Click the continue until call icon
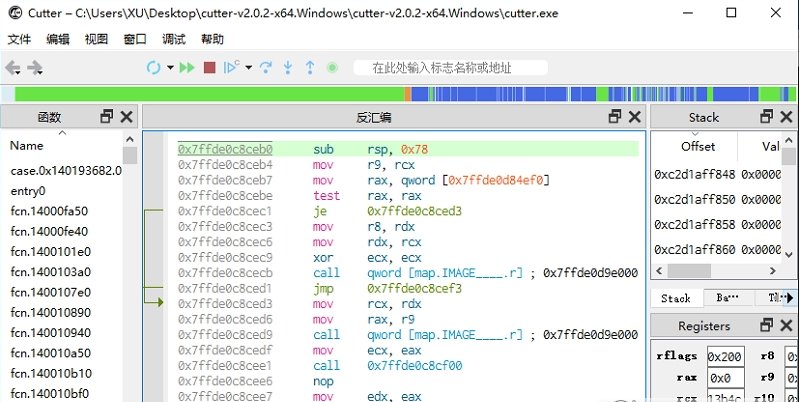The width and height of the screenshot is (800, 402). pyautogui.click(x=232, y=67)
